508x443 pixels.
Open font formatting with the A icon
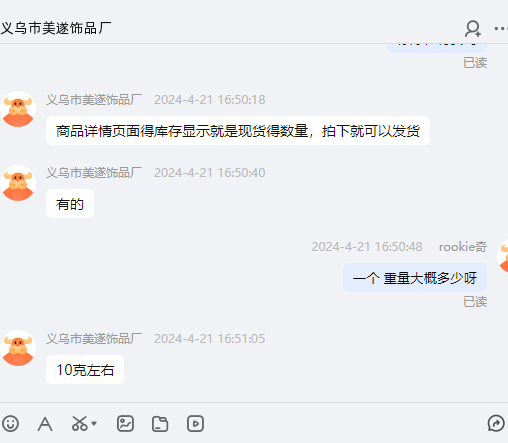[45, 424]
